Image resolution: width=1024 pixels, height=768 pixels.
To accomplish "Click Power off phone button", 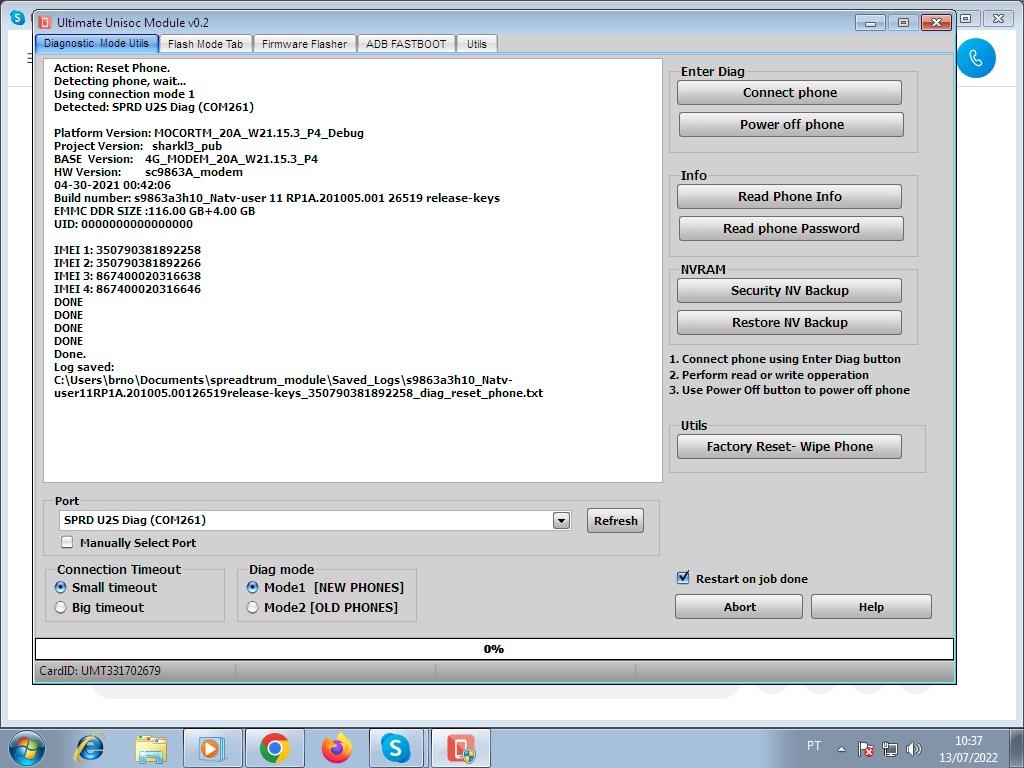I will tap(792, 125).
